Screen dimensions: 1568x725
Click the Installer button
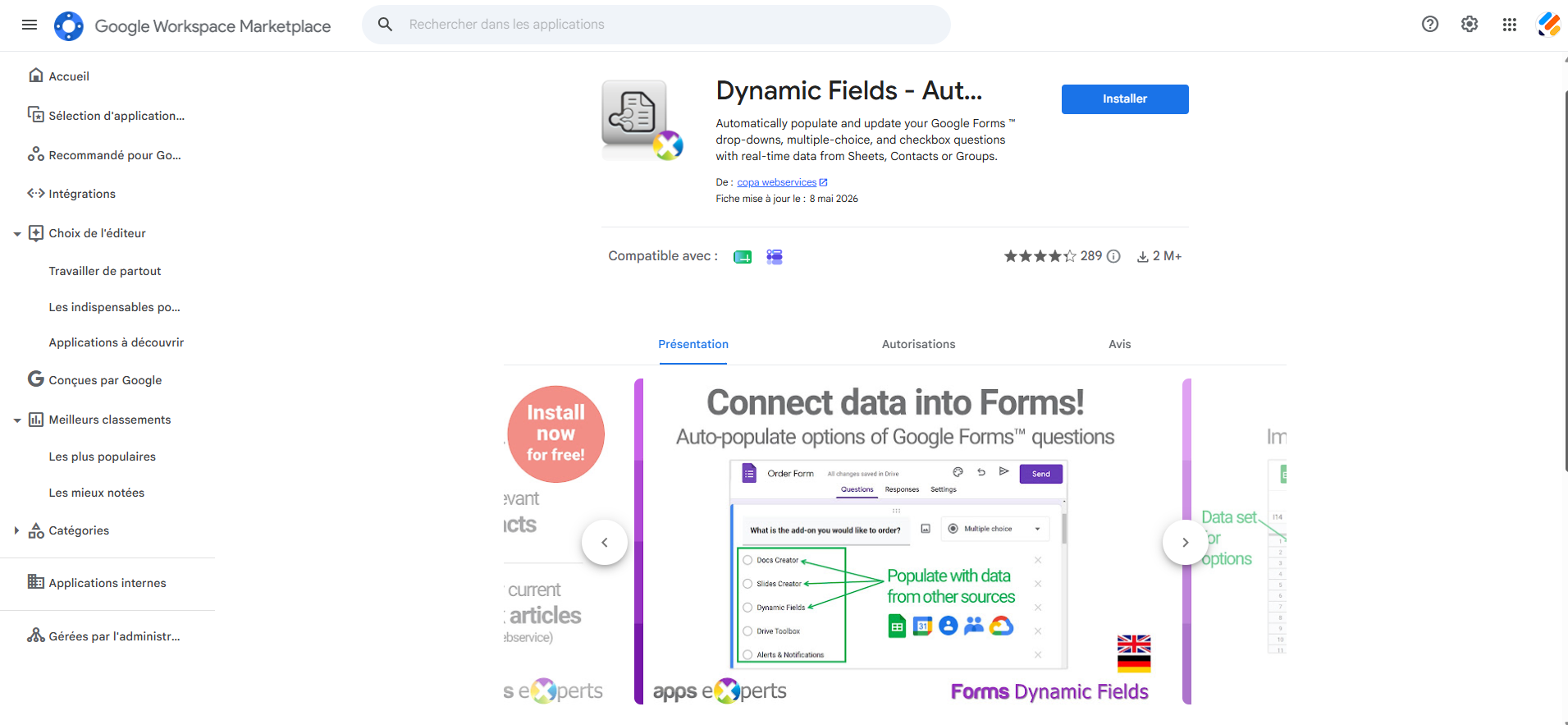(1125, 99)
